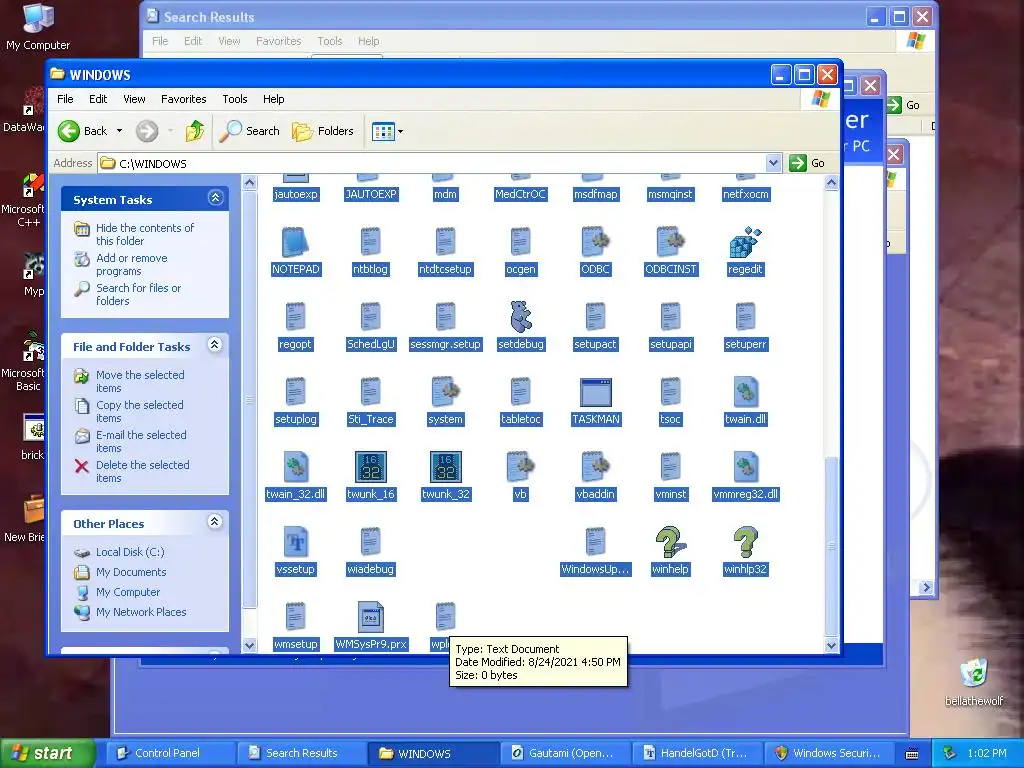Viewport: 1024px width, 768px height.
Task: Click the task pane scrollbar down arrow
Action: coord(249,645)
